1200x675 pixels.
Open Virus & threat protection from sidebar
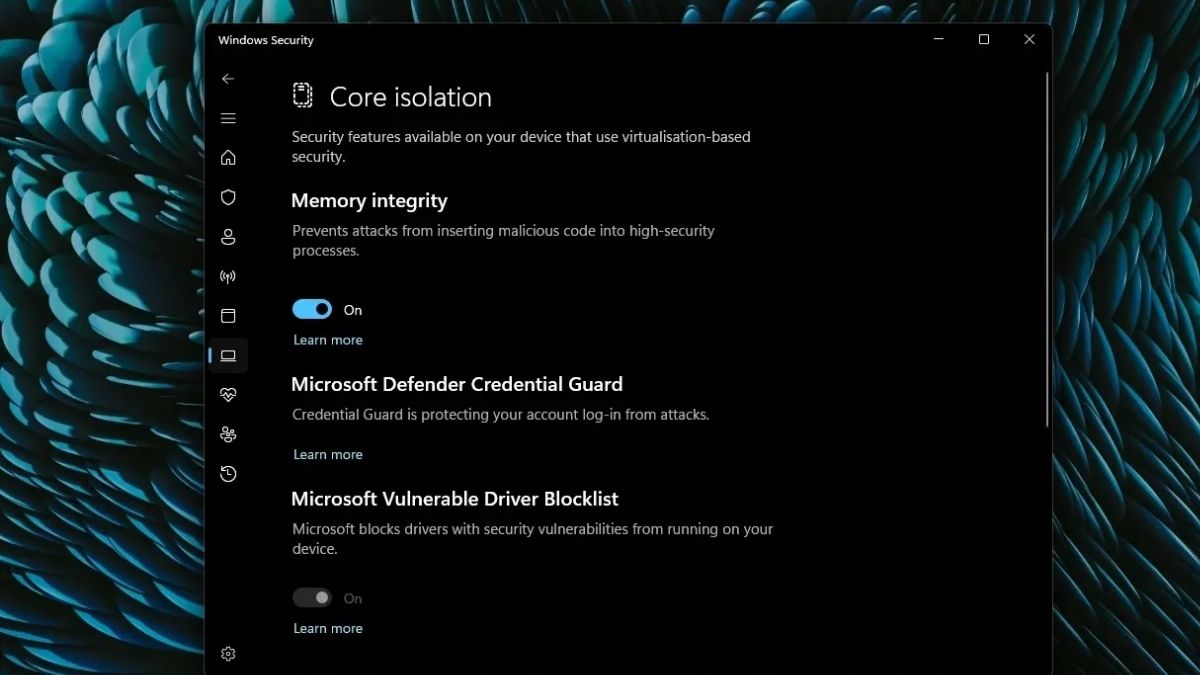click(x=228, y=197)
